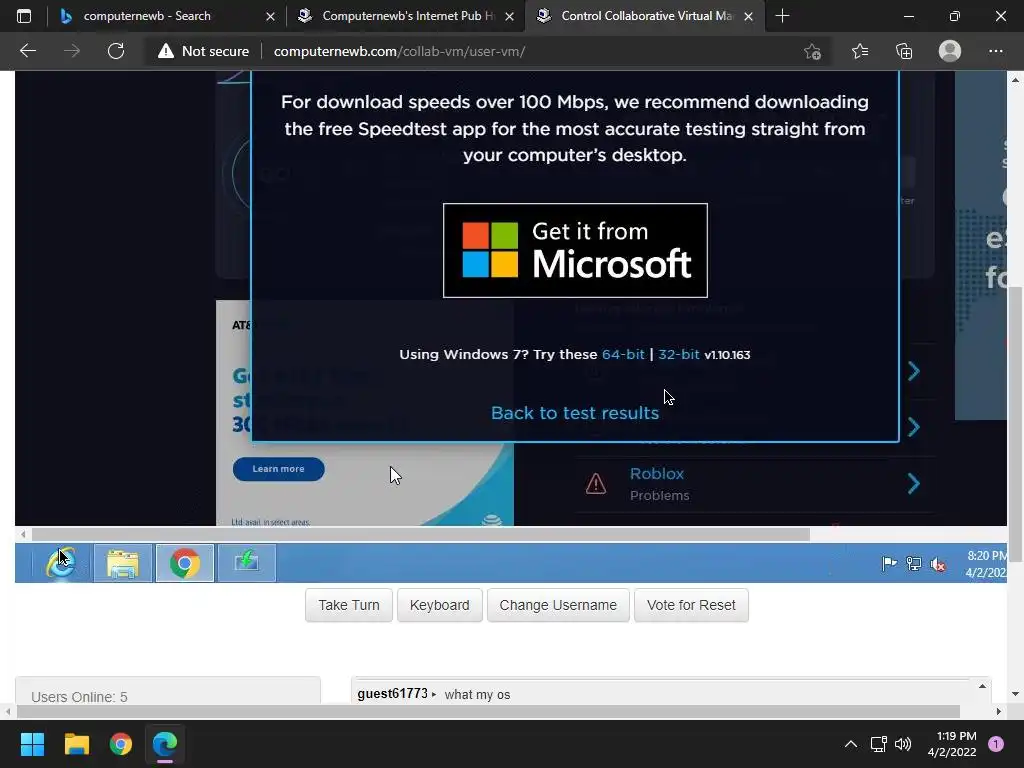Close the Control Collaborative Virtual Machine tab
This screenshot has height=768, width=1024.
click(748, 16)
